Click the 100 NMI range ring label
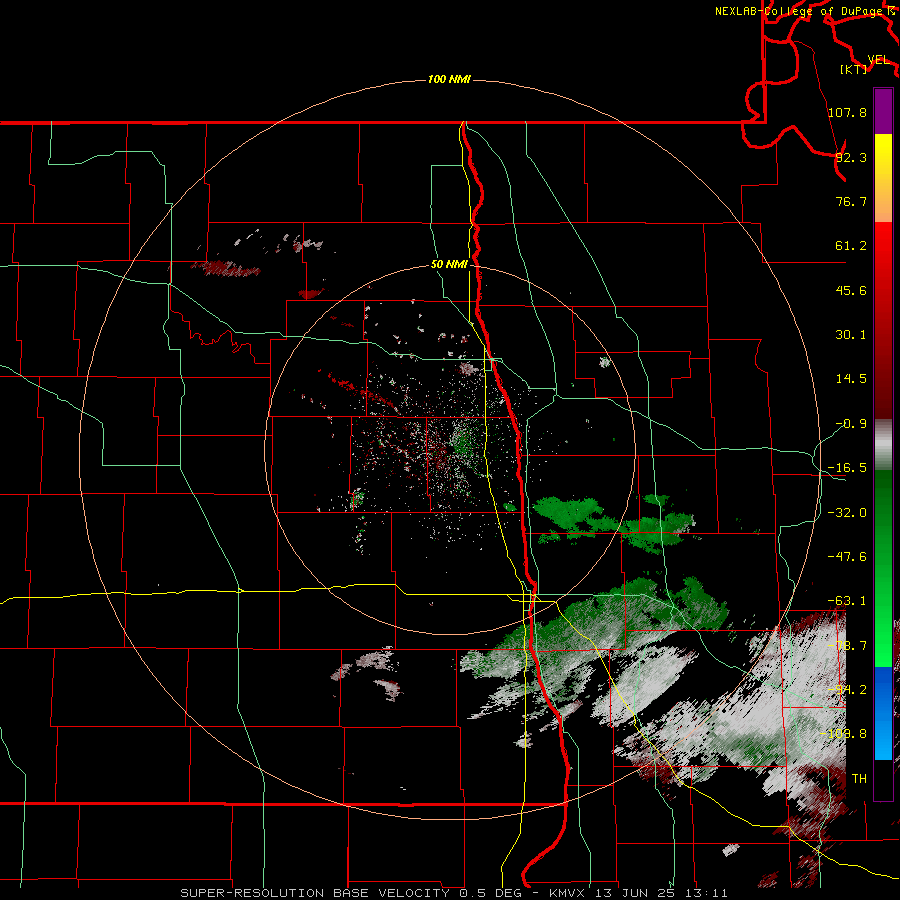Viewport: 900px width, 900px height. (x=449, y=79)
